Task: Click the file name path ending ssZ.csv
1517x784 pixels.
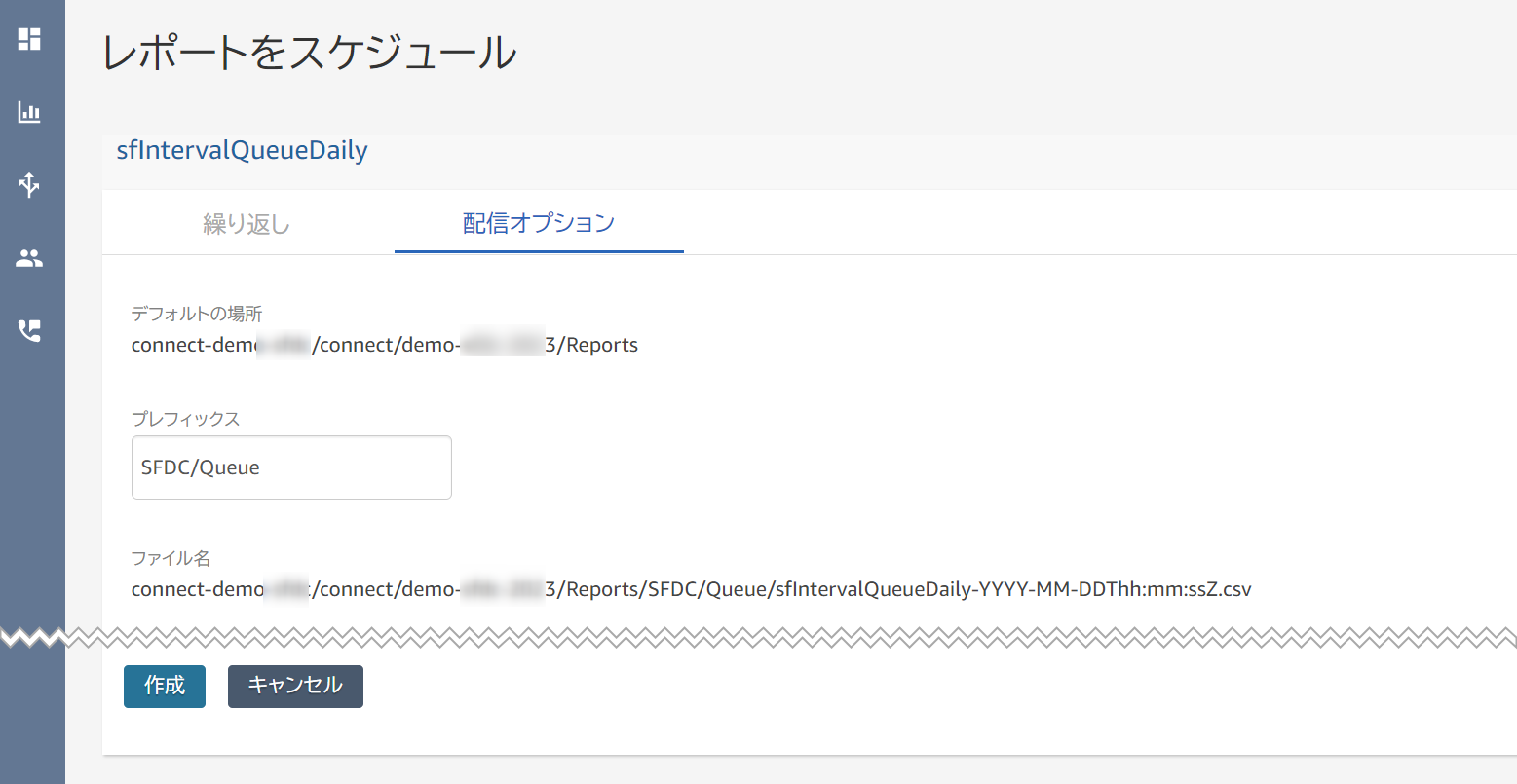Action: (x=691, y=589)
